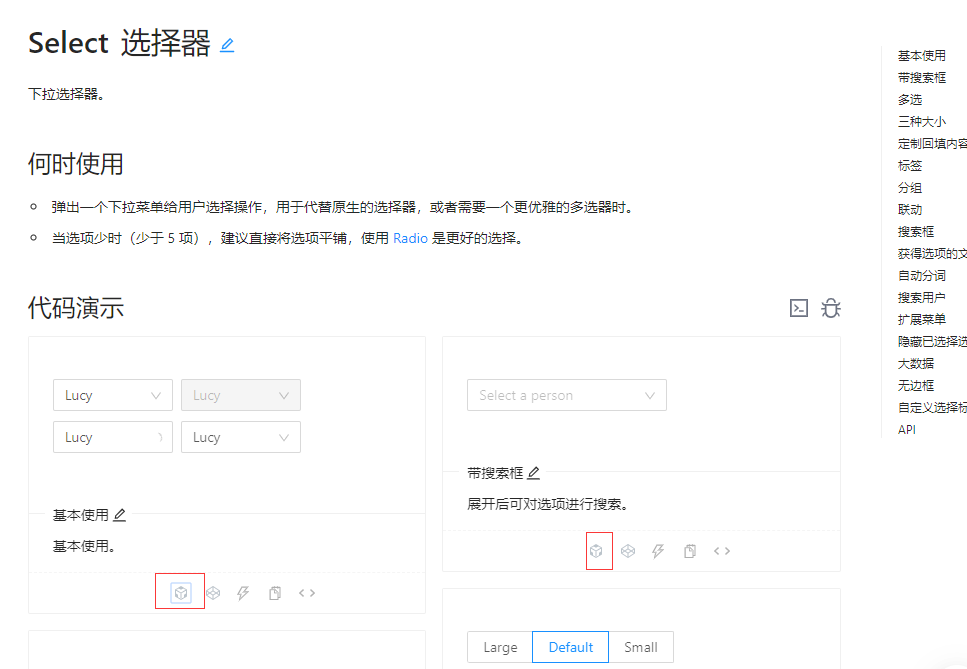Image resolution: width=967 pixels, height=669 pixels.
Task: Go to 自定义选择标签 anchor link
Action: (x=932, y=408)
